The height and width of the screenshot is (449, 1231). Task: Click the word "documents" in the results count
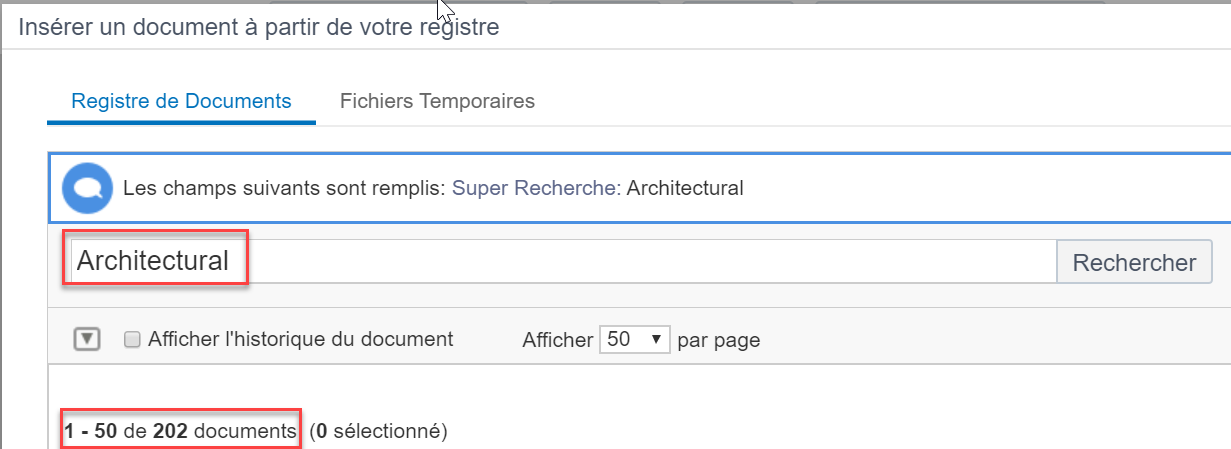[x=245, y=431]
